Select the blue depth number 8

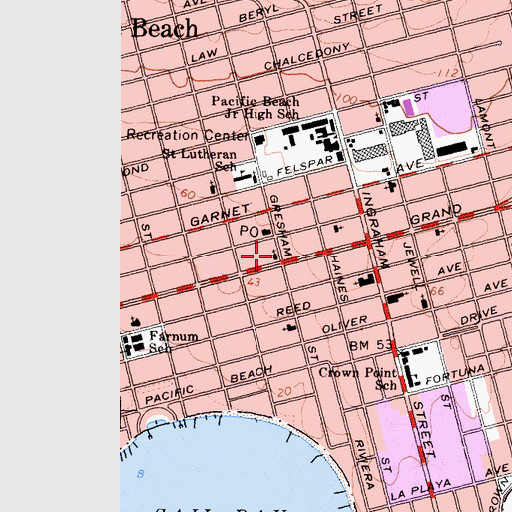coord(141,473)
